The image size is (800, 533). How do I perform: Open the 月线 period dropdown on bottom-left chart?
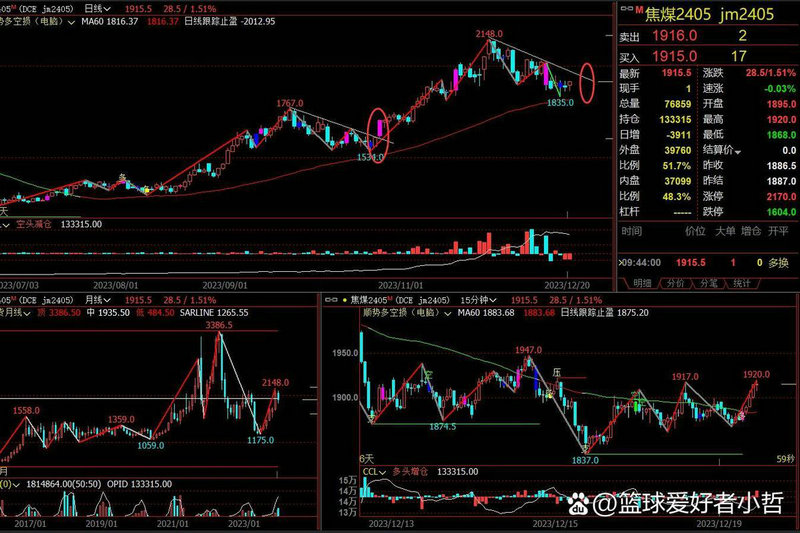[x=104, y=299]
